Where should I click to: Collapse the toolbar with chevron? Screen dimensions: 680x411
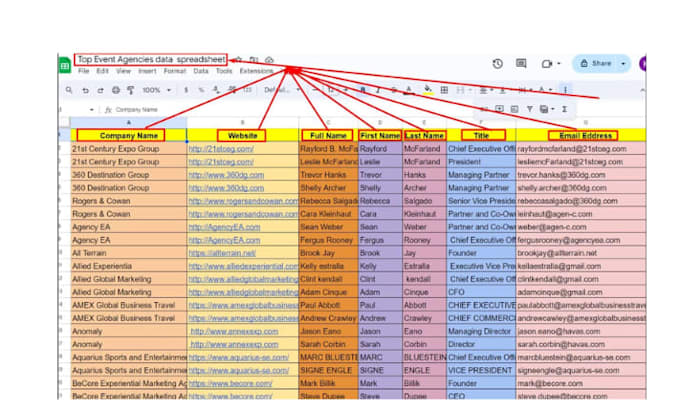(642, 90)
